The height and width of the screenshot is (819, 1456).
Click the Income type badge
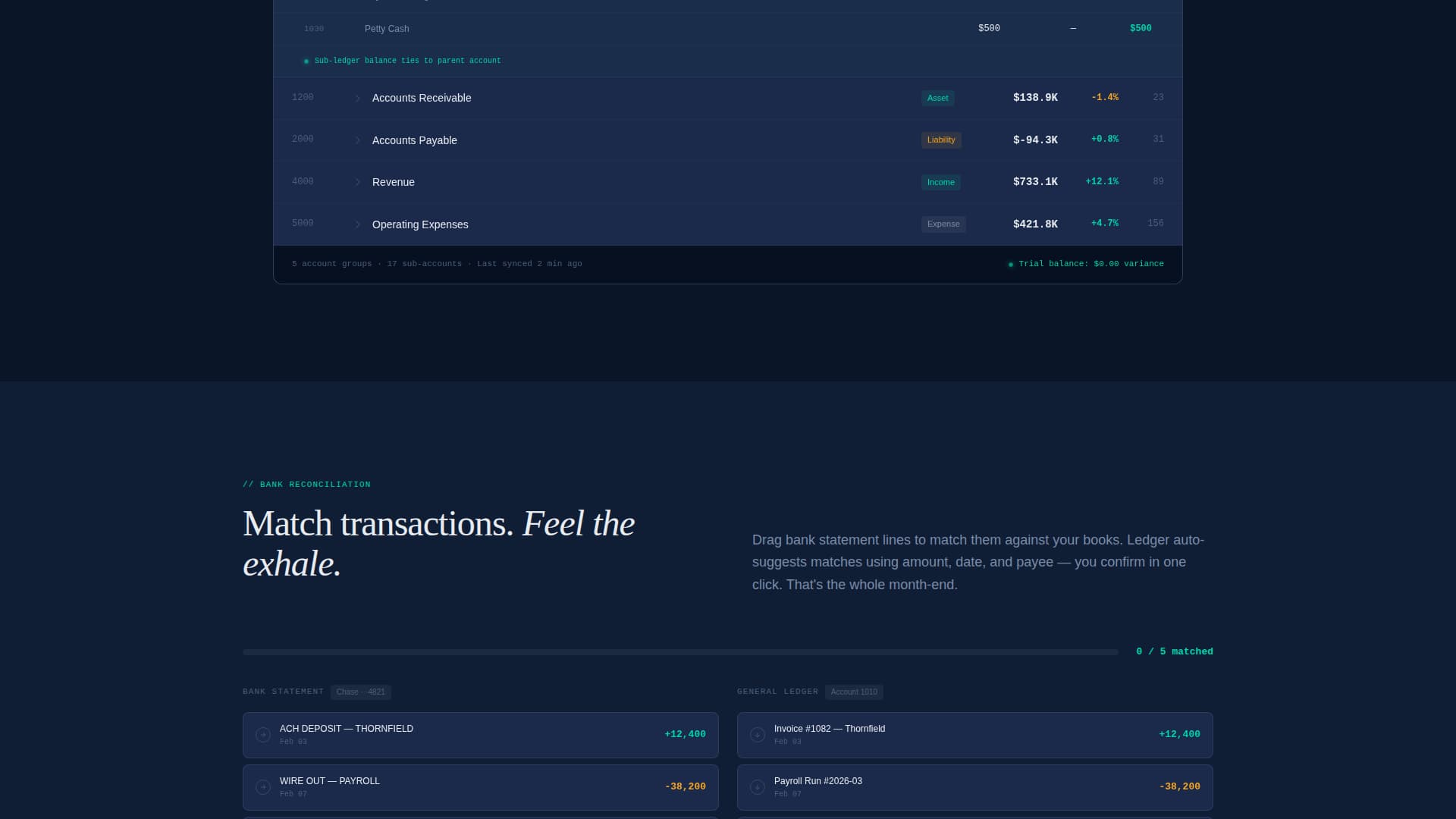click(940, 182)
